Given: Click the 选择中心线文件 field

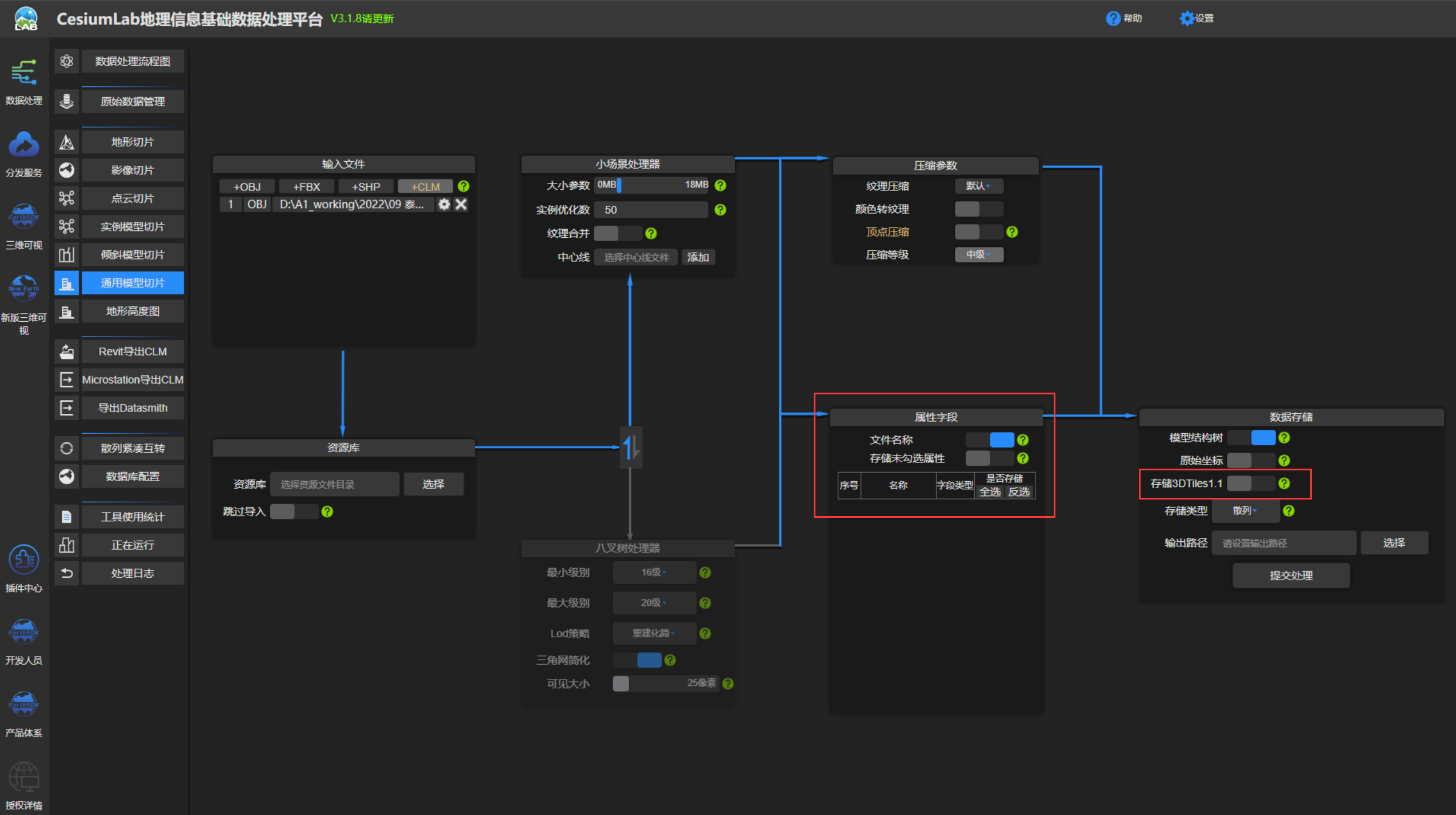Looking at the screenshot, I should click(636, 257).
